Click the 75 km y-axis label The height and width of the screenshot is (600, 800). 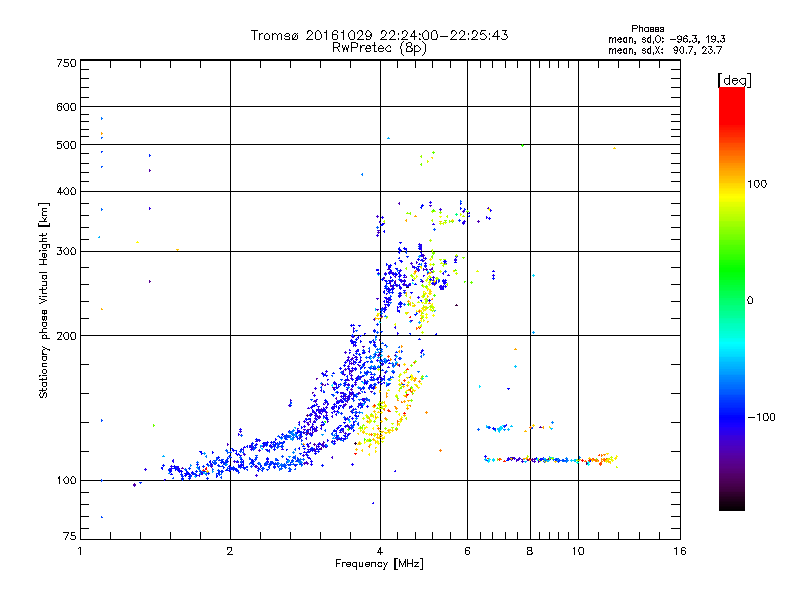pyautogui.click(x=69, y=536)
